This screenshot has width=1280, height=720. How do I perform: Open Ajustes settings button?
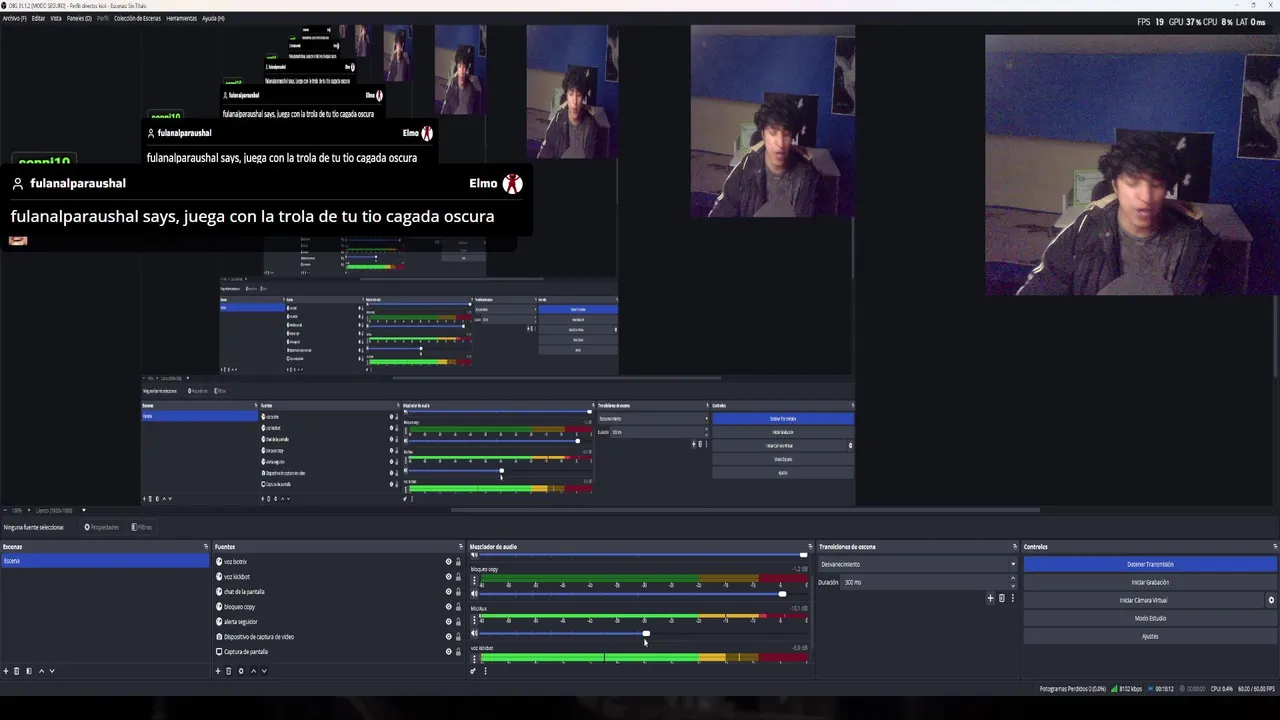click(1150, 636)
